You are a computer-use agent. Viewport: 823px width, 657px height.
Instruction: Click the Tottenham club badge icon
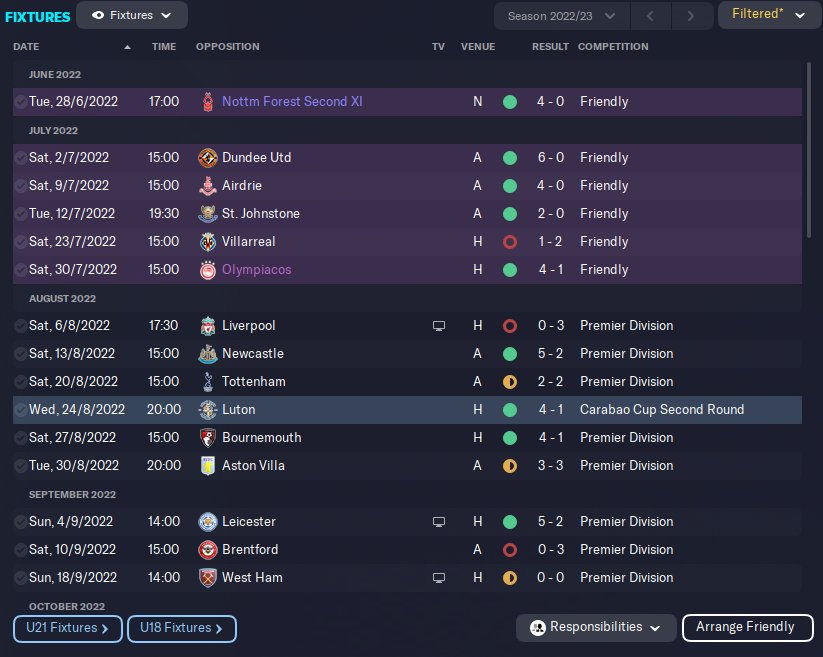point(208,382)
